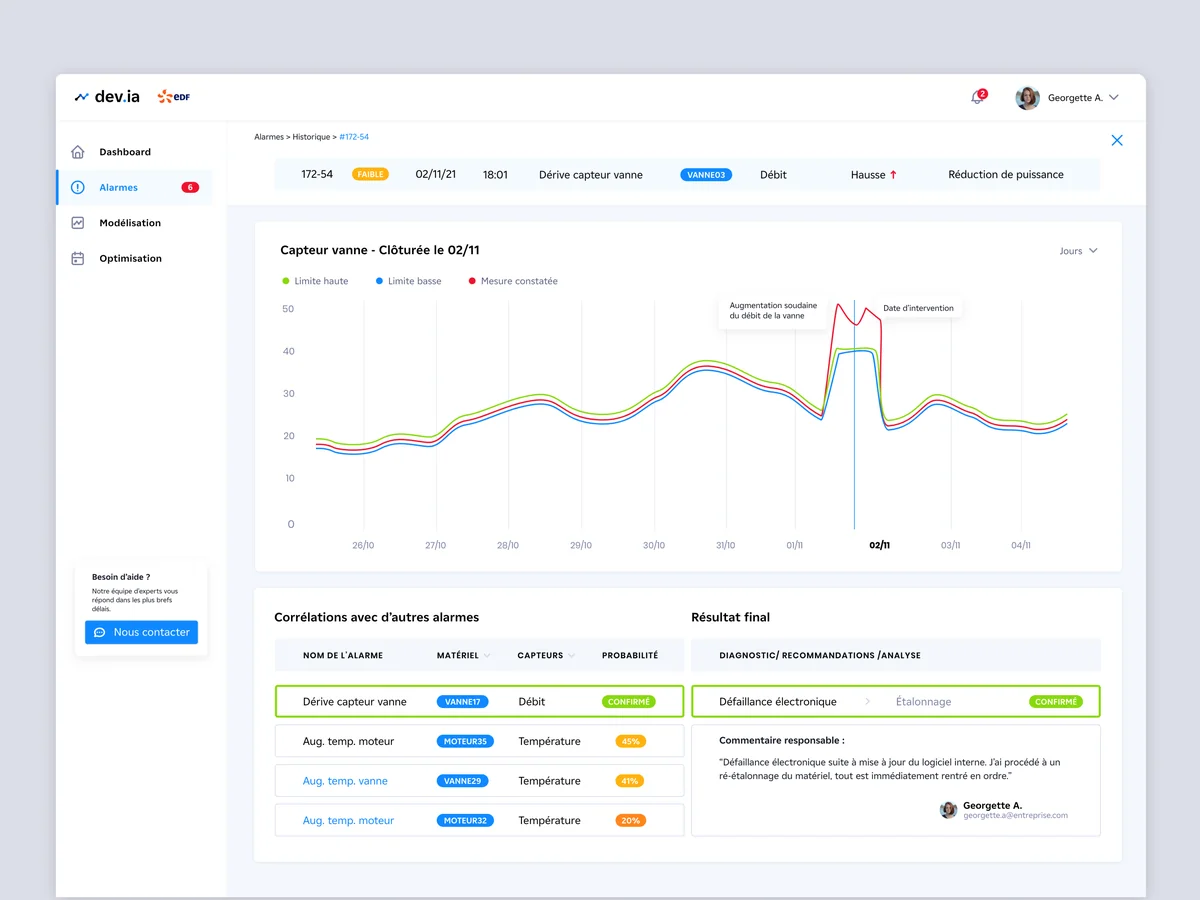This screenshot has width=1200, height=900.
Task: Click the 41% probability badge
Action: 630,781
